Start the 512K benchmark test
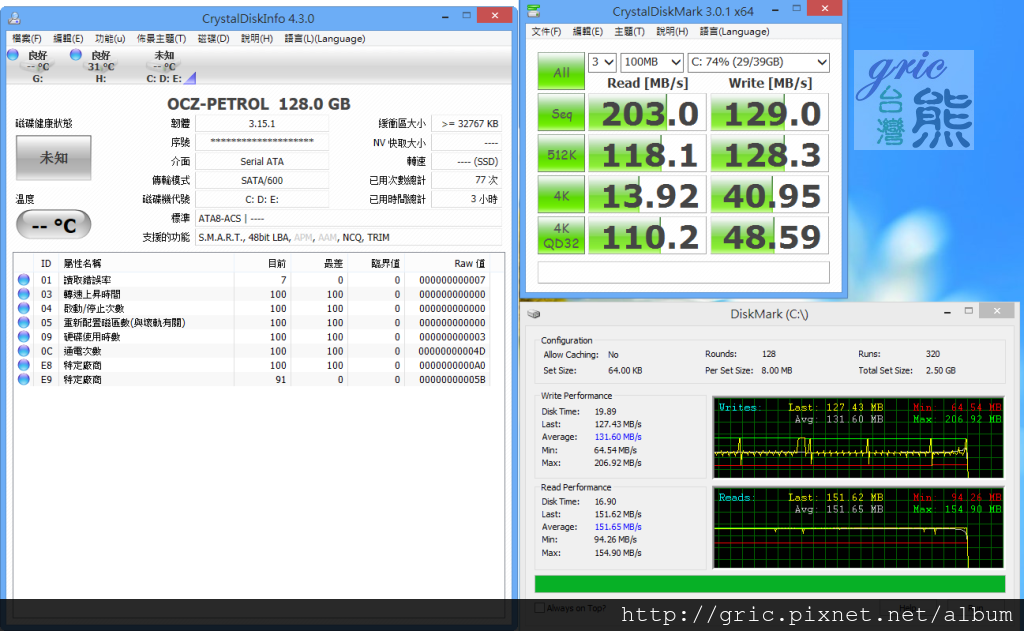Screen dimensions: 1024x631 (561, 154)
